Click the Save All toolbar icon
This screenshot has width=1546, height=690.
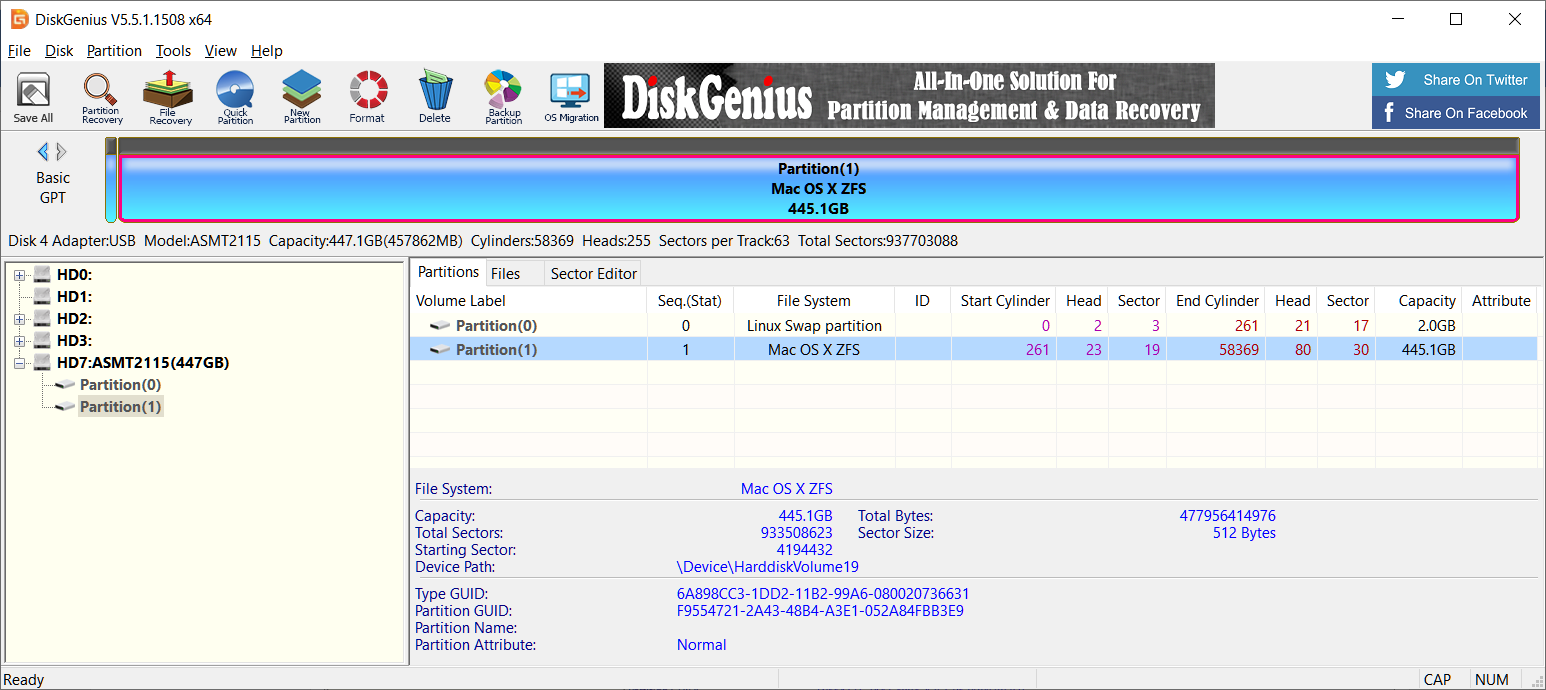(x=33, y=97)
